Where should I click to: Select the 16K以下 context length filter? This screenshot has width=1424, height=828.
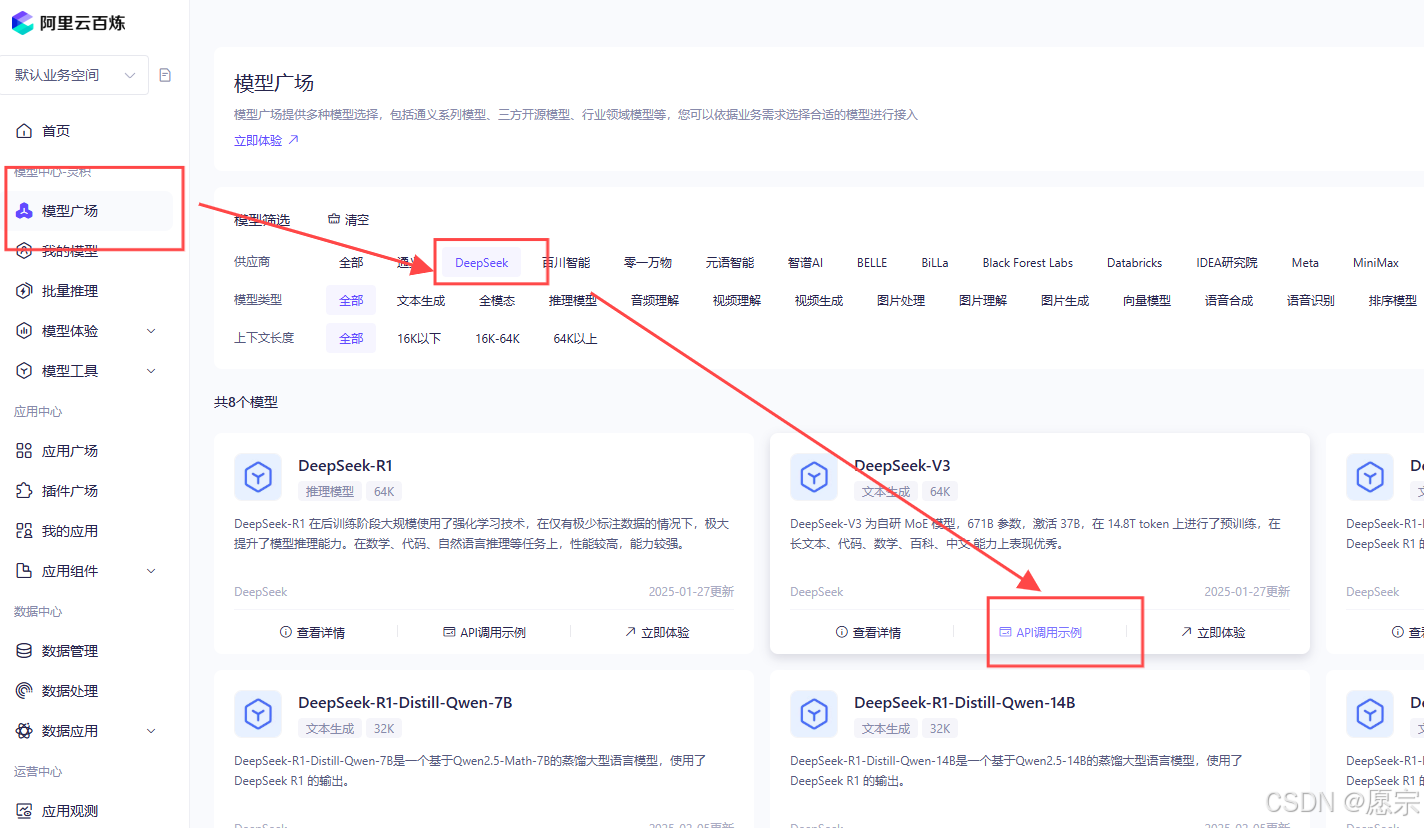tap(419, 338)
